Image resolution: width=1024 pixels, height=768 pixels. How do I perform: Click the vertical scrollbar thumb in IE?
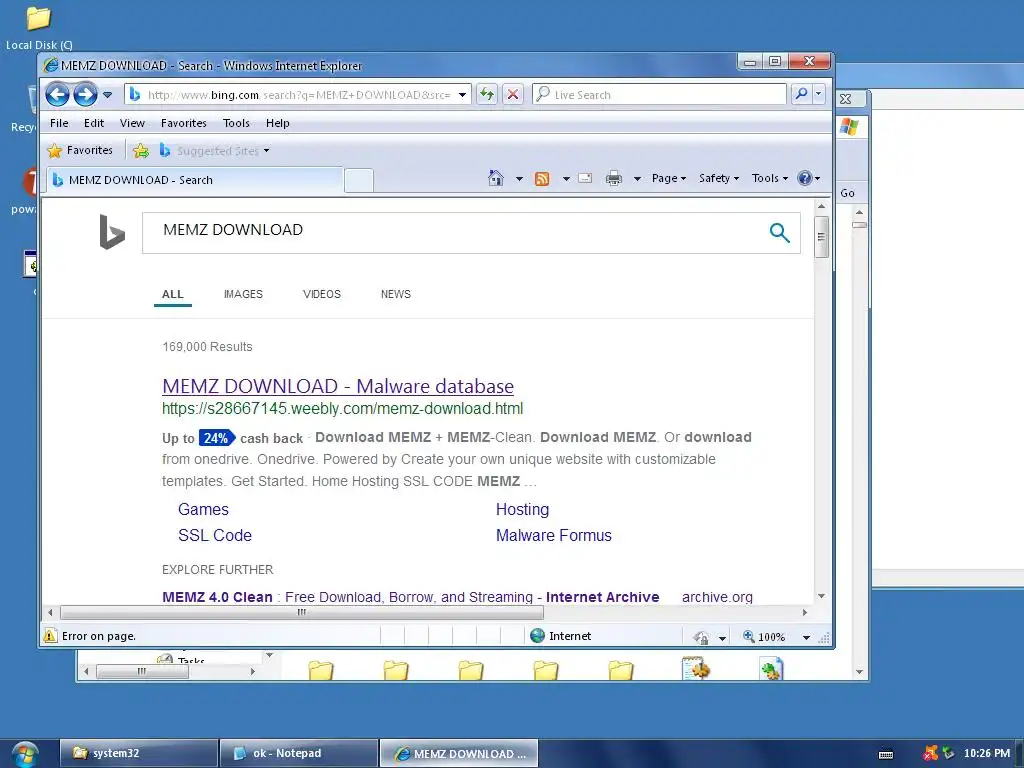(822, 236)
